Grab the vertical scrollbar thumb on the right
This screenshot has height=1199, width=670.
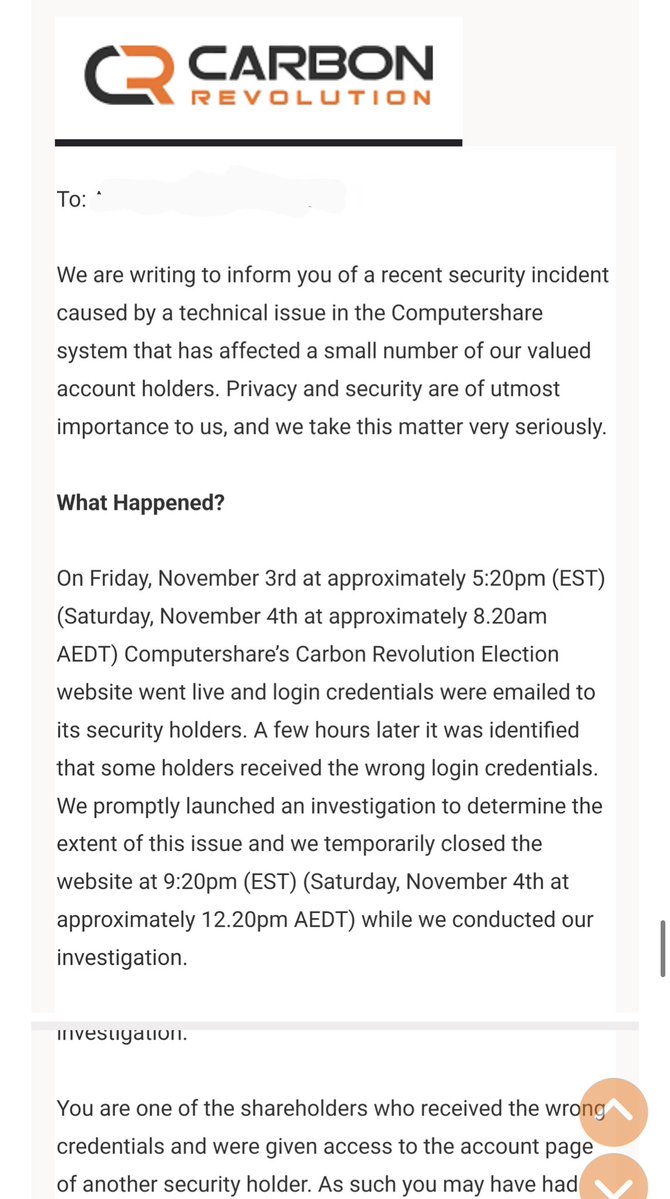tap(662, 947)
